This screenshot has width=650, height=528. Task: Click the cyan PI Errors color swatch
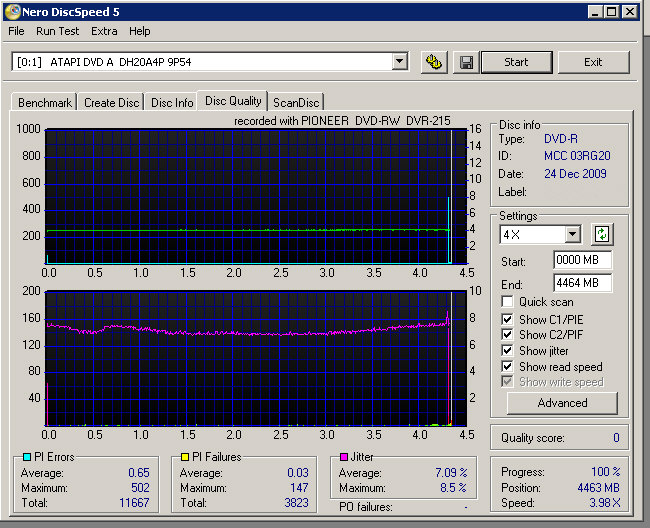(27, 457)
